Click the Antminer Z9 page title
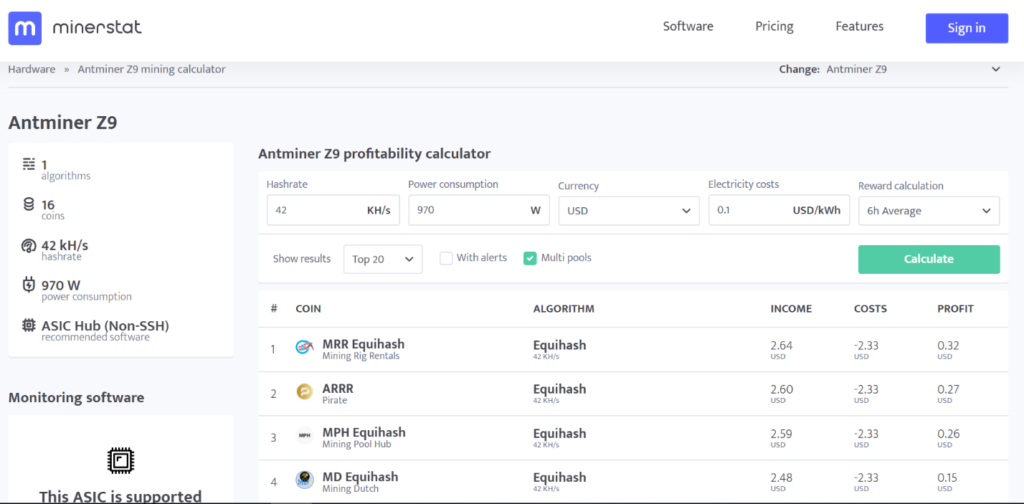Screen dimensions: 1024x504 [63, 123]
